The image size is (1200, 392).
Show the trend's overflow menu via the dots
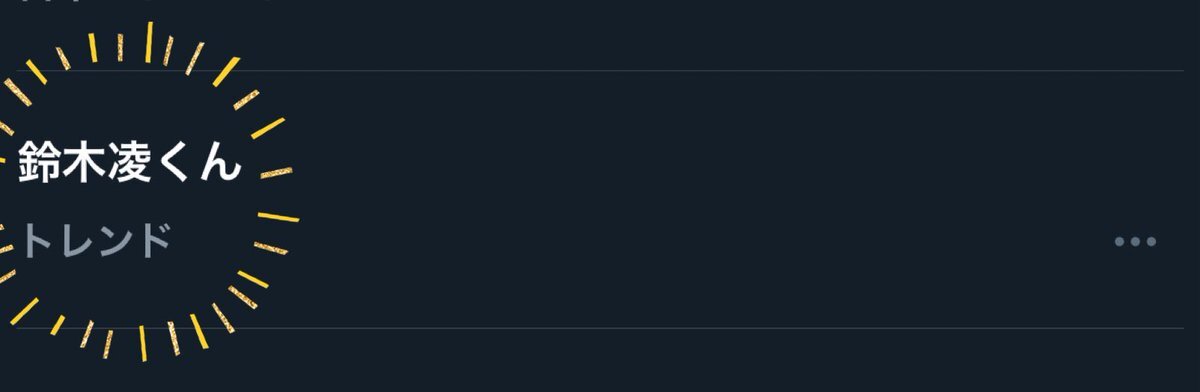click(1135, 242)
